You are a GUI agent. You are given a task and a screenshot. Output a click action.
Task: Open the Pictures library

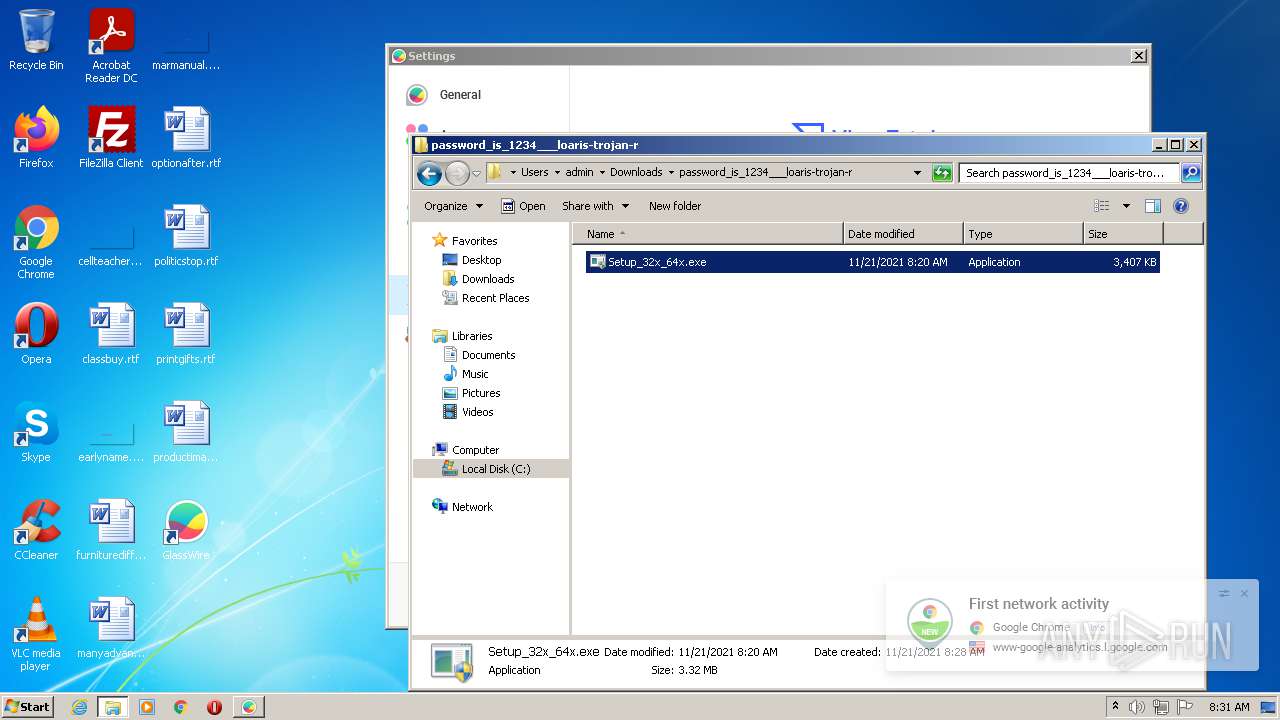pyautogui.click(x=481, y=393)
